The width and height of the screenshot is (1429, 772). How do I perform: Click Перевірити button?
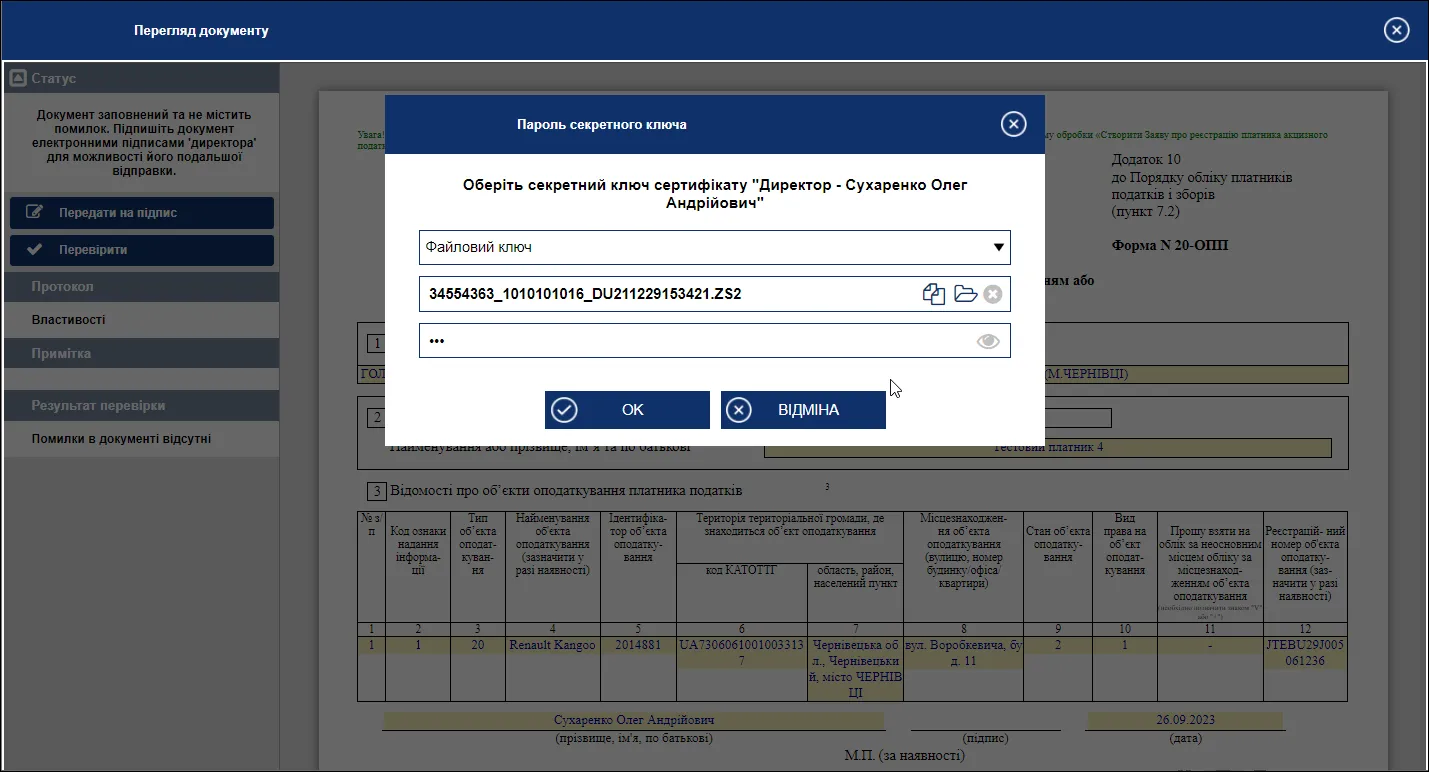[x=142, y=250]
